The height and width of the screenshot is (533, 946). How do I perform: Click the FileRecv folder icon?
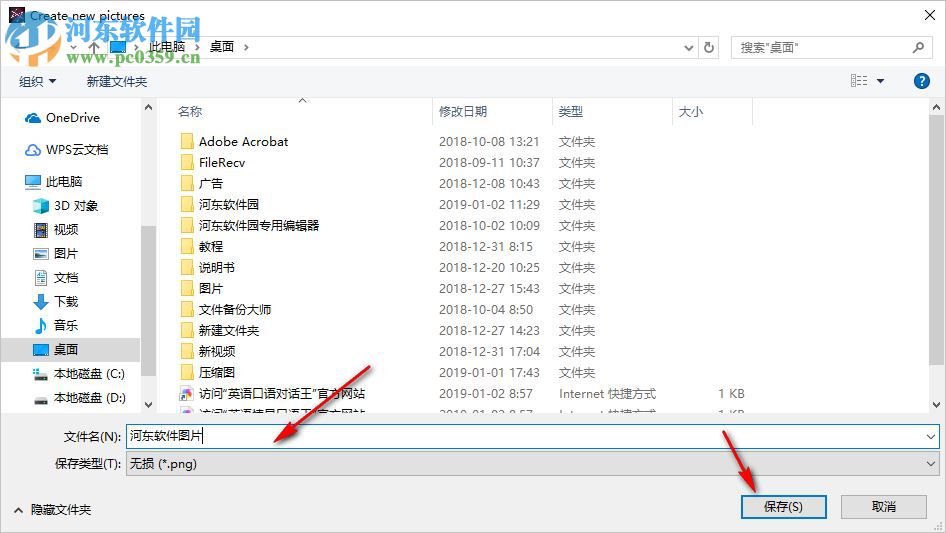point(187,162)
